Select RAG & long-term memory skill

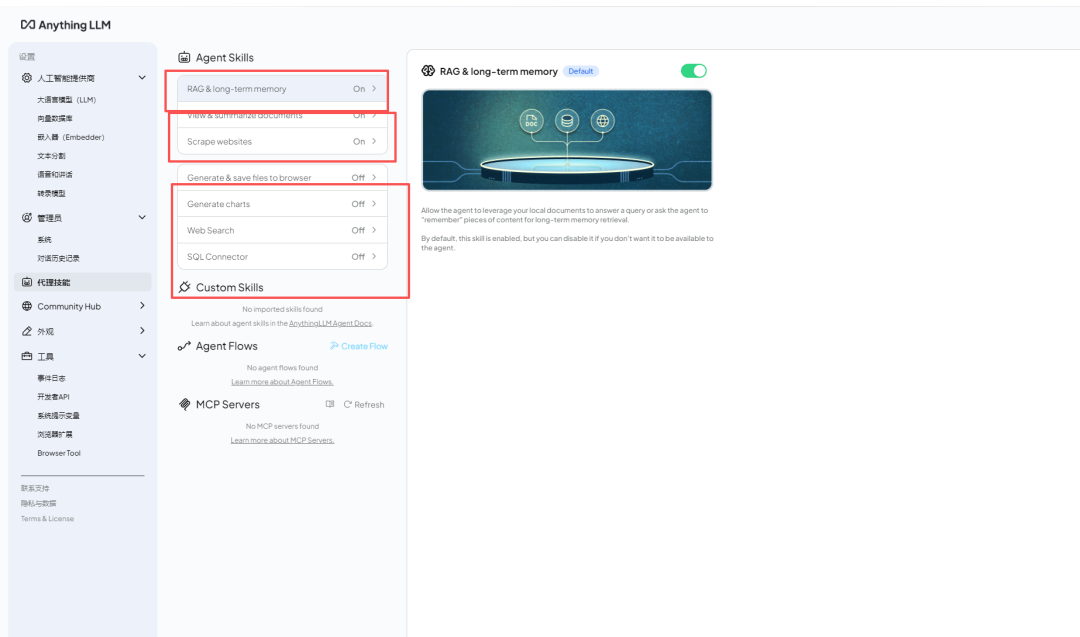tap(282, 89)
